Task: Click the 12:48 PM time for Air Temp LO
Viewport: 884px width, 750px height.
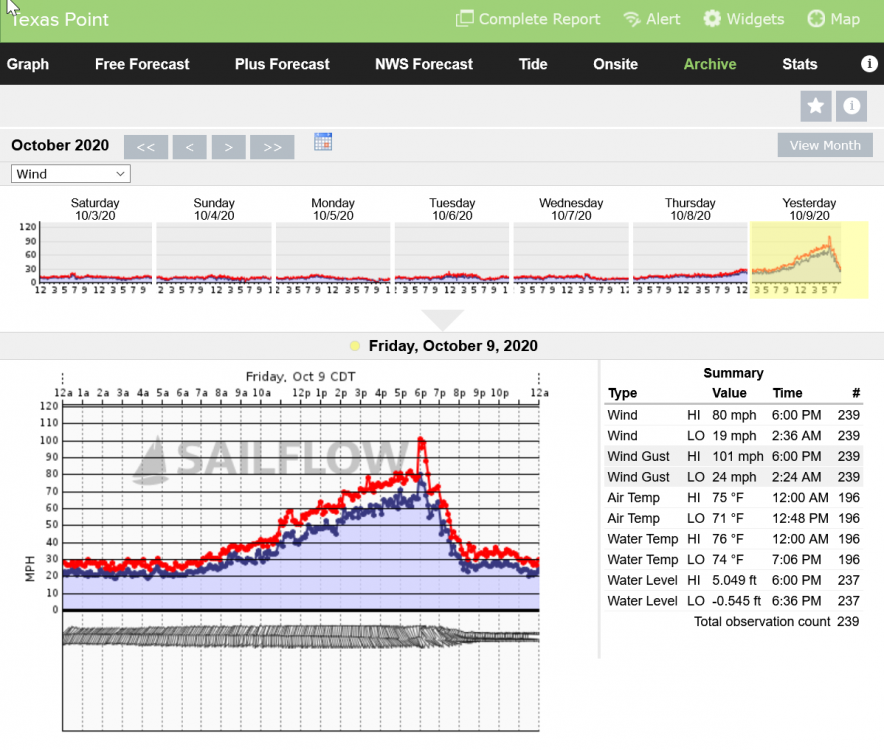Action: click(x=799, y=518)
